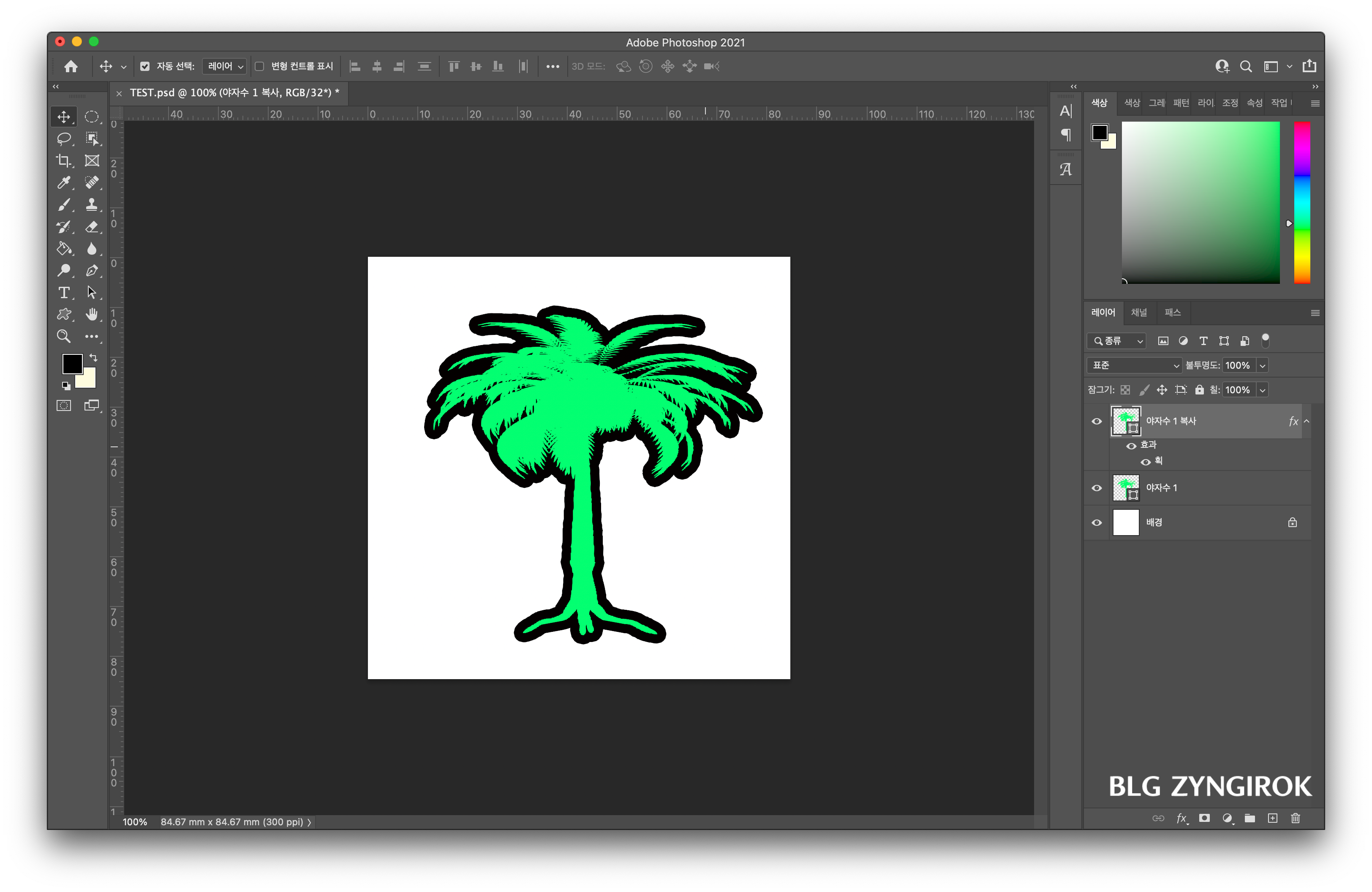Open the 레이어 auto-select dropdown
The height and width of the screenshot is (892, 1372).
coord(225,66)
